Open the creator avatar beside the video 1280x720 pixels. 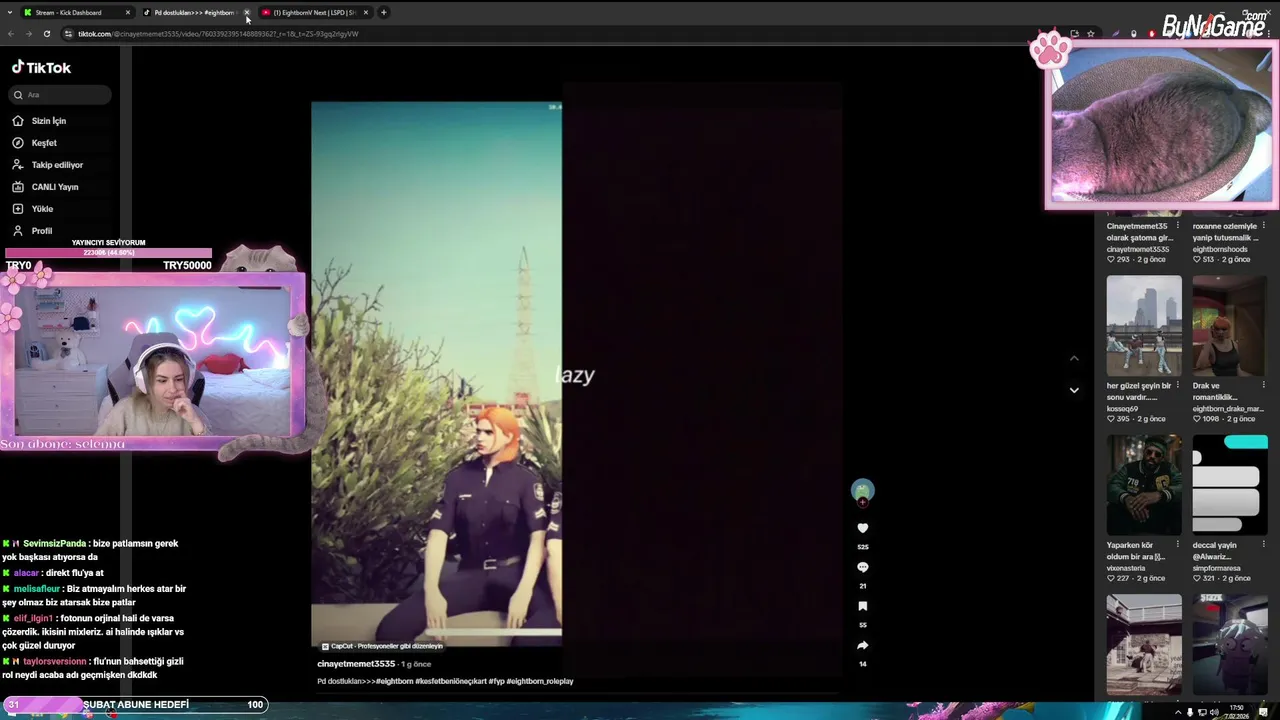coord(863,490)
